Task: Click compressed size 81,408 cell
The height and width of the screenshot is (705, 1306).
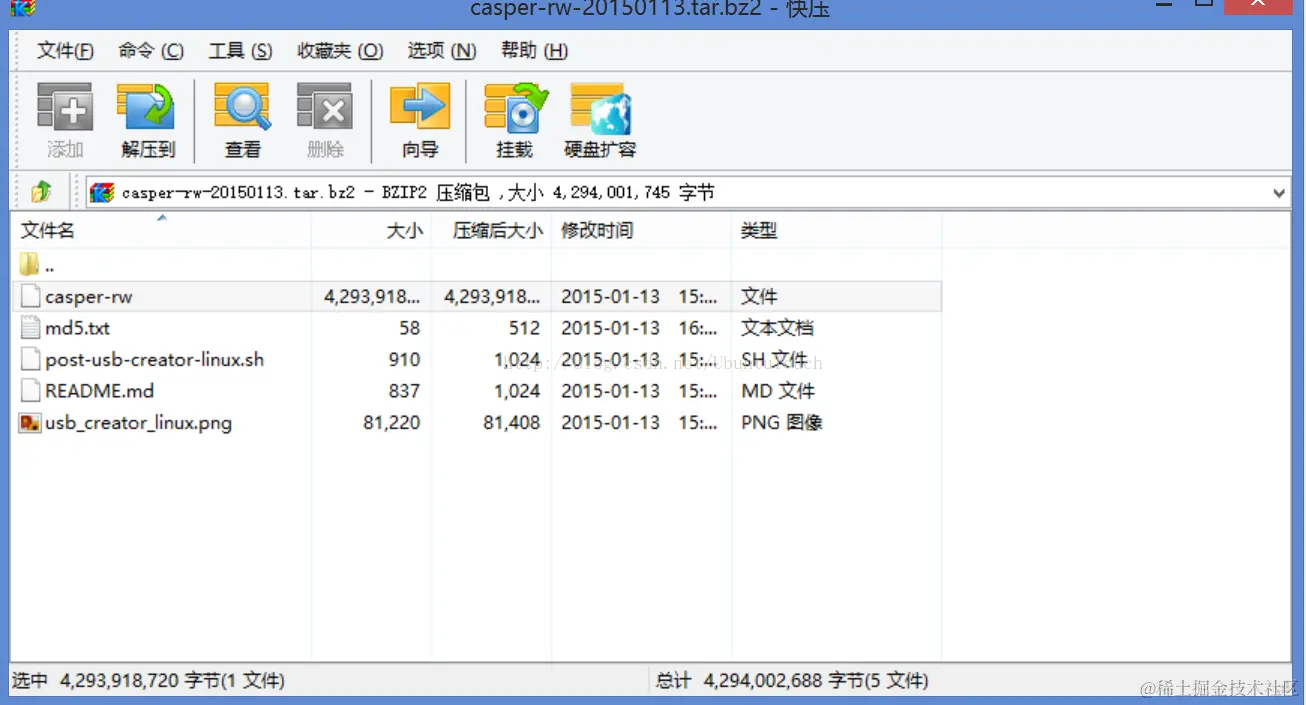Action: [x=512, y=423]
